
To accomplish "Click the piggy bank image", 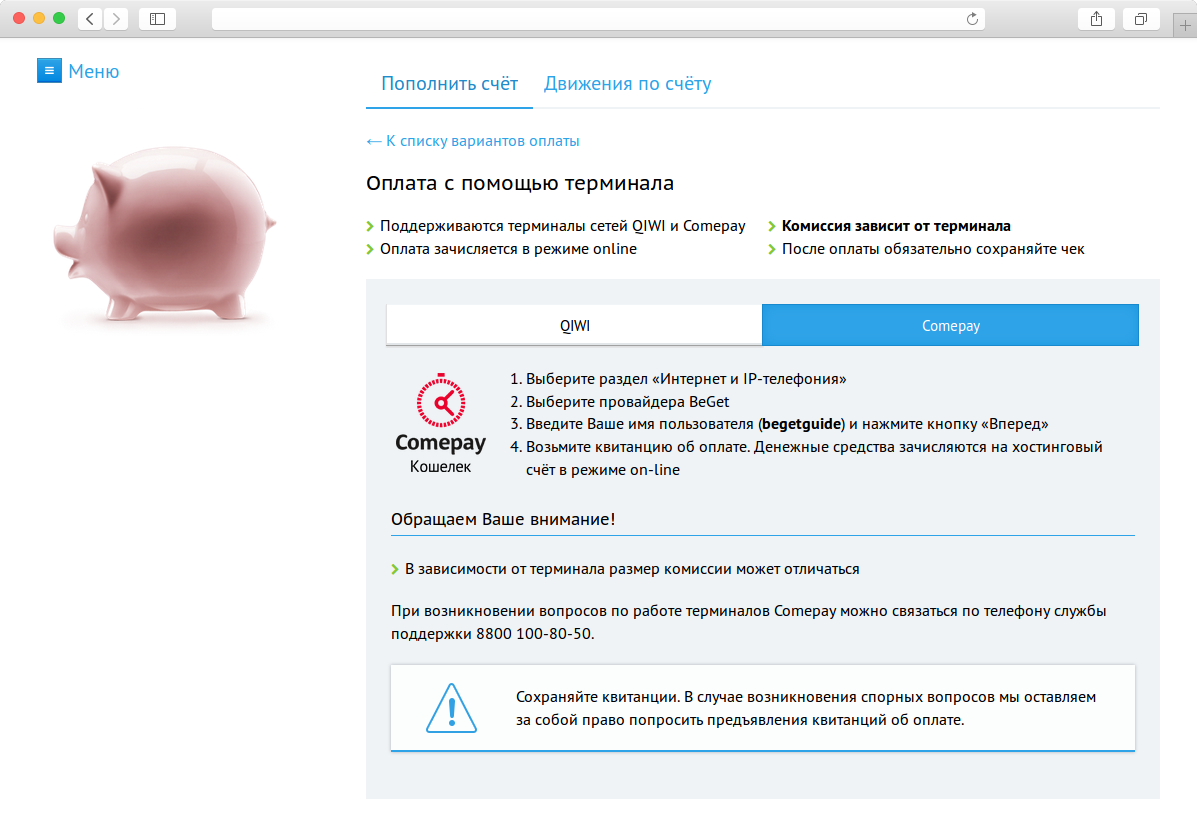I will 165,233.
